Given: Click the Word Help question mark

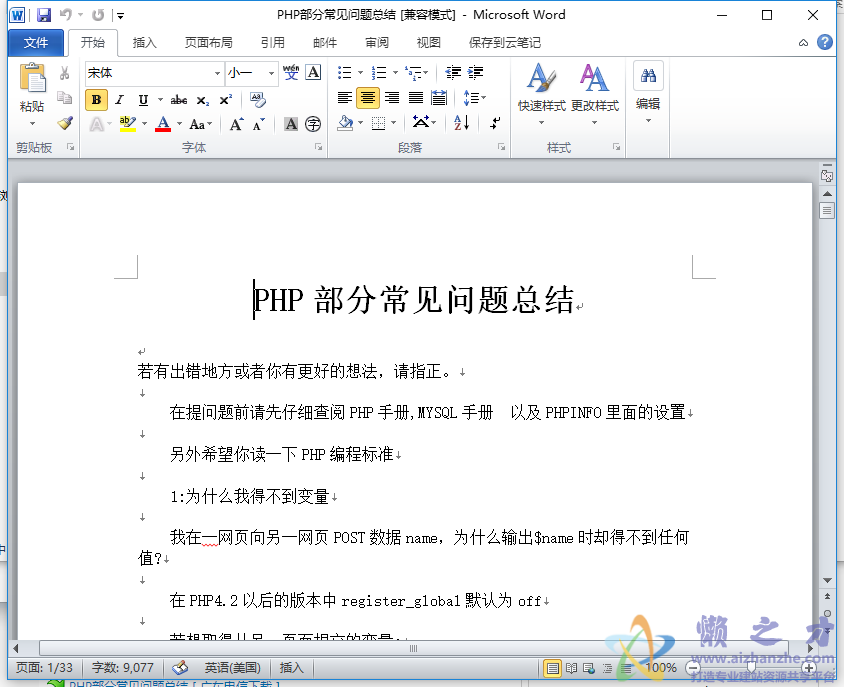Looking at the screenshot, I should pos(825,43).
